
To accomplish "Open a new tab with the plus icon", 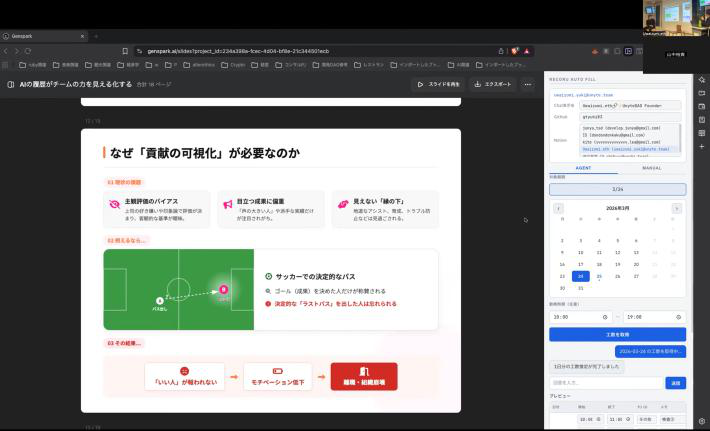I will click(96, 36).
